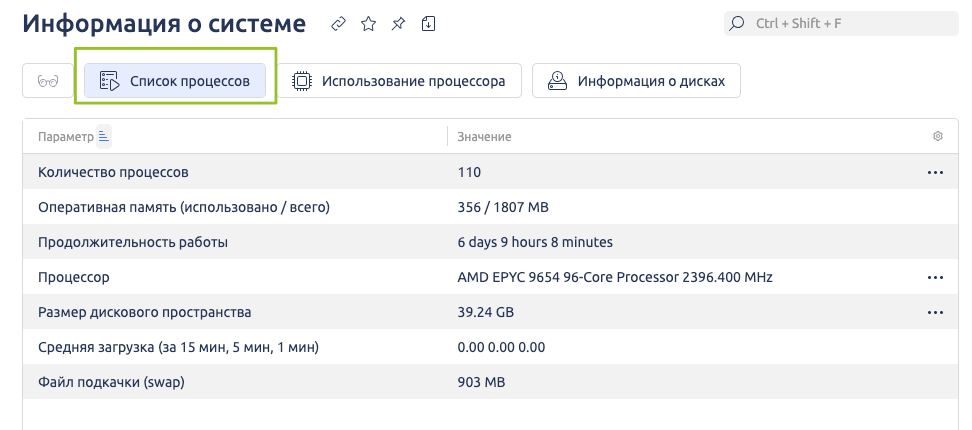Add page to favorites with star icon
This screenshot has width=972, height=430.
click(x=368, y=23)
